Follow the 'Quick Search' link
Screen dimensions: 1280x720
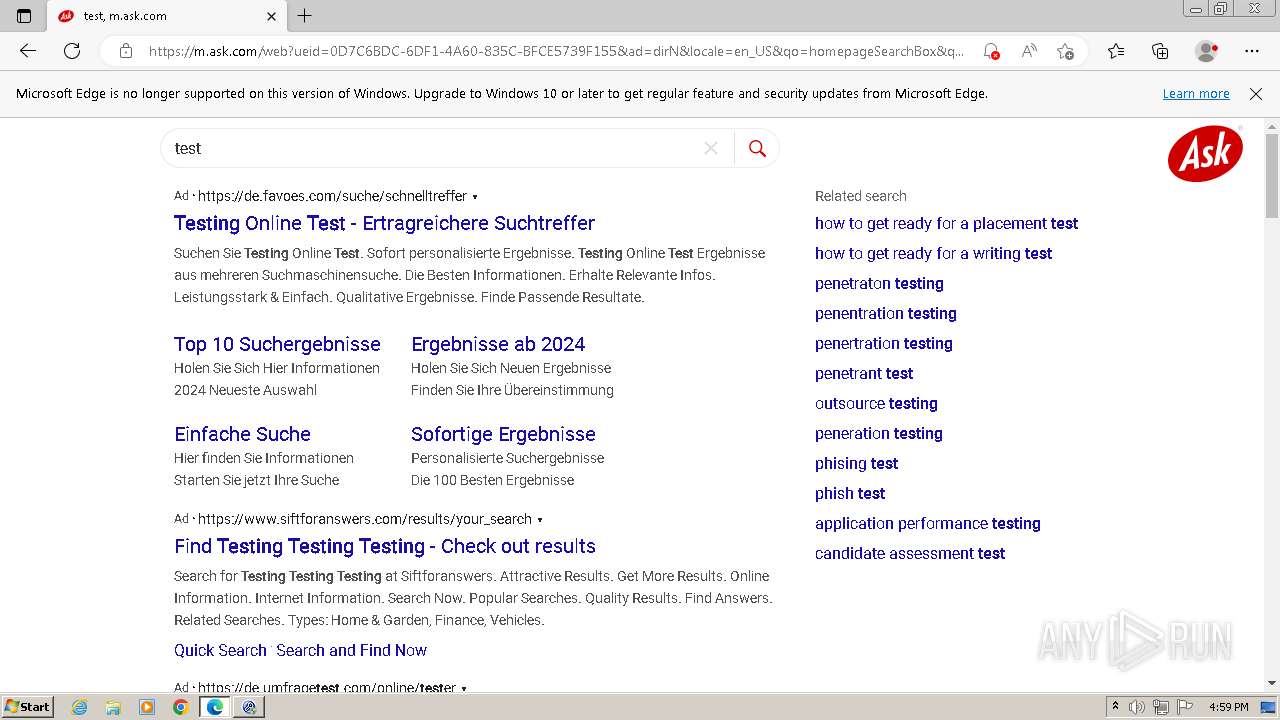(220, 650)
